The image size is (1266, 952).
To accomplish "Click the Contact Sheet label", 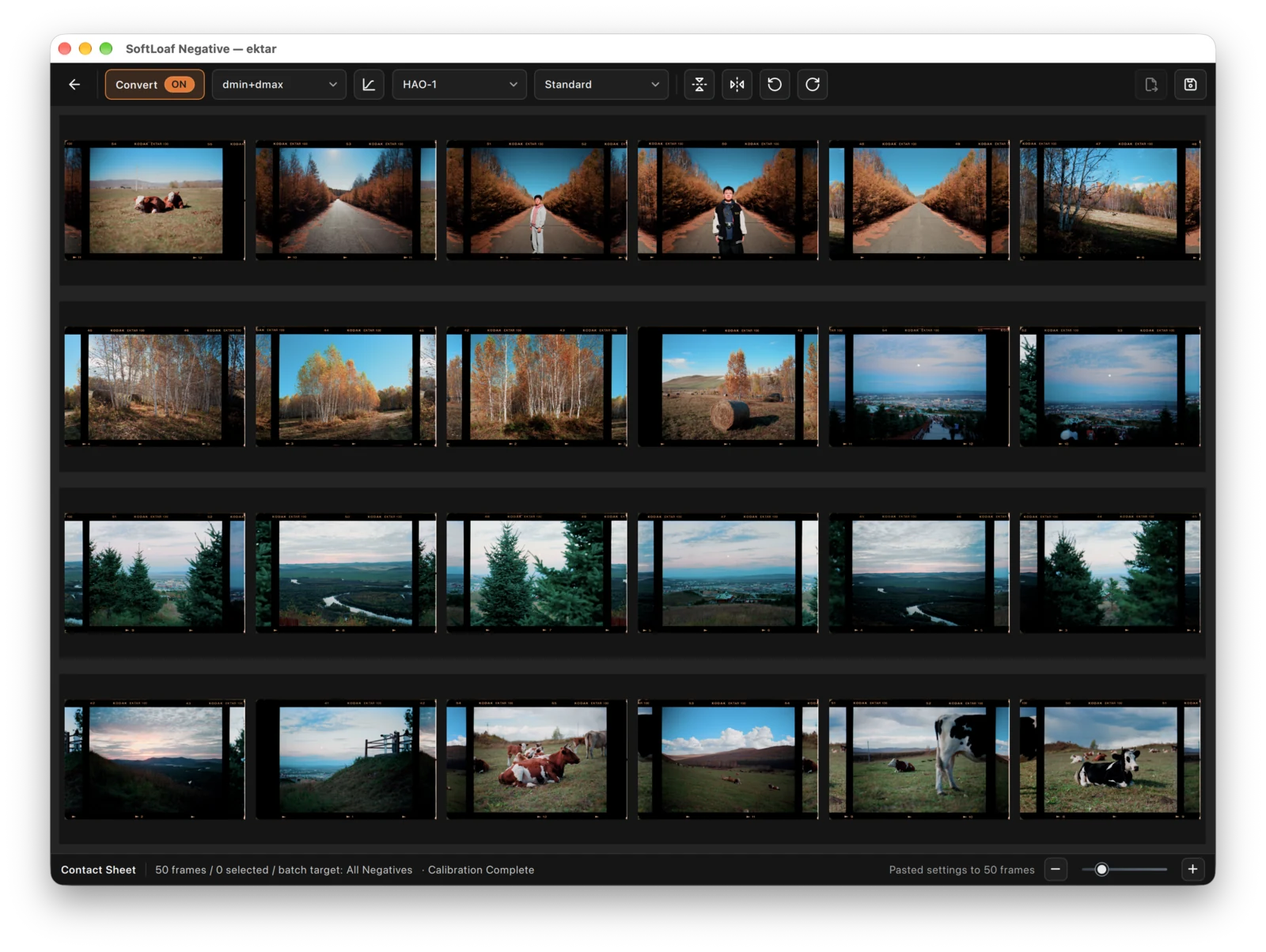I will [98, 870].
